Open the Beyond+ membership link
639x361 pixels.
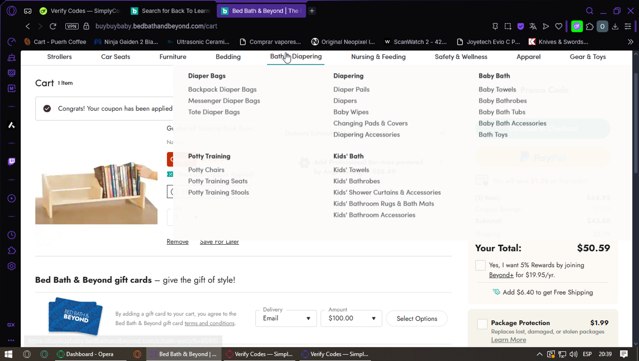[x=501, y=275]
